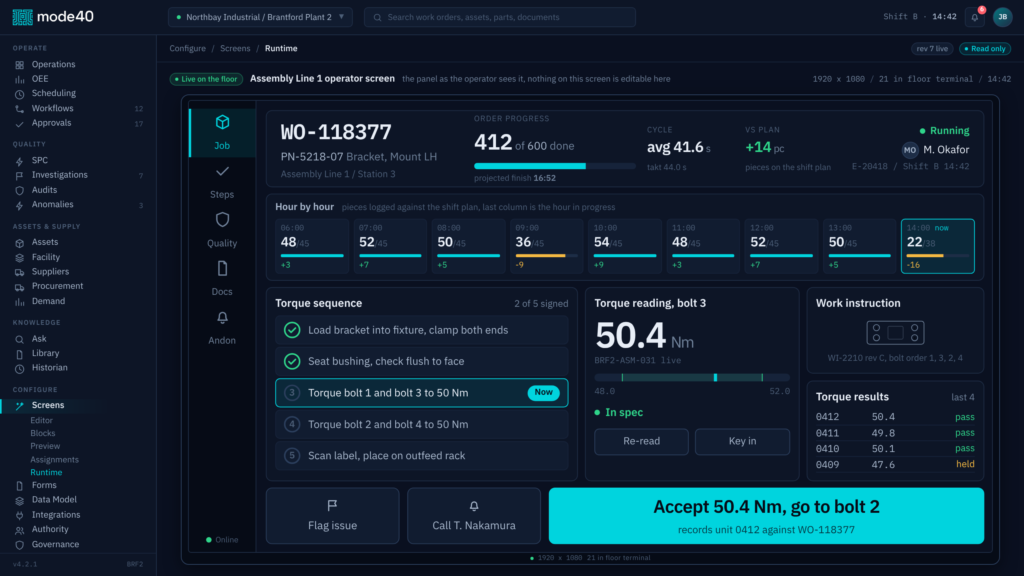Click the Facility layers icon
The height and width of the screenshot is (576, 1024).
click(20, 257)
